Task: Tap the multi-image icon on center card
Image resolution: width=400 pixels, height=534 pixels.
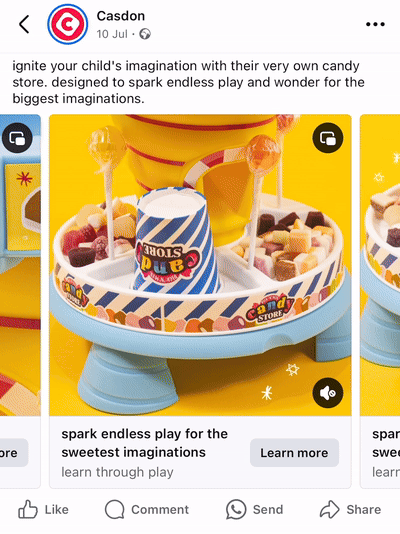Action: [x=328, y=138]
